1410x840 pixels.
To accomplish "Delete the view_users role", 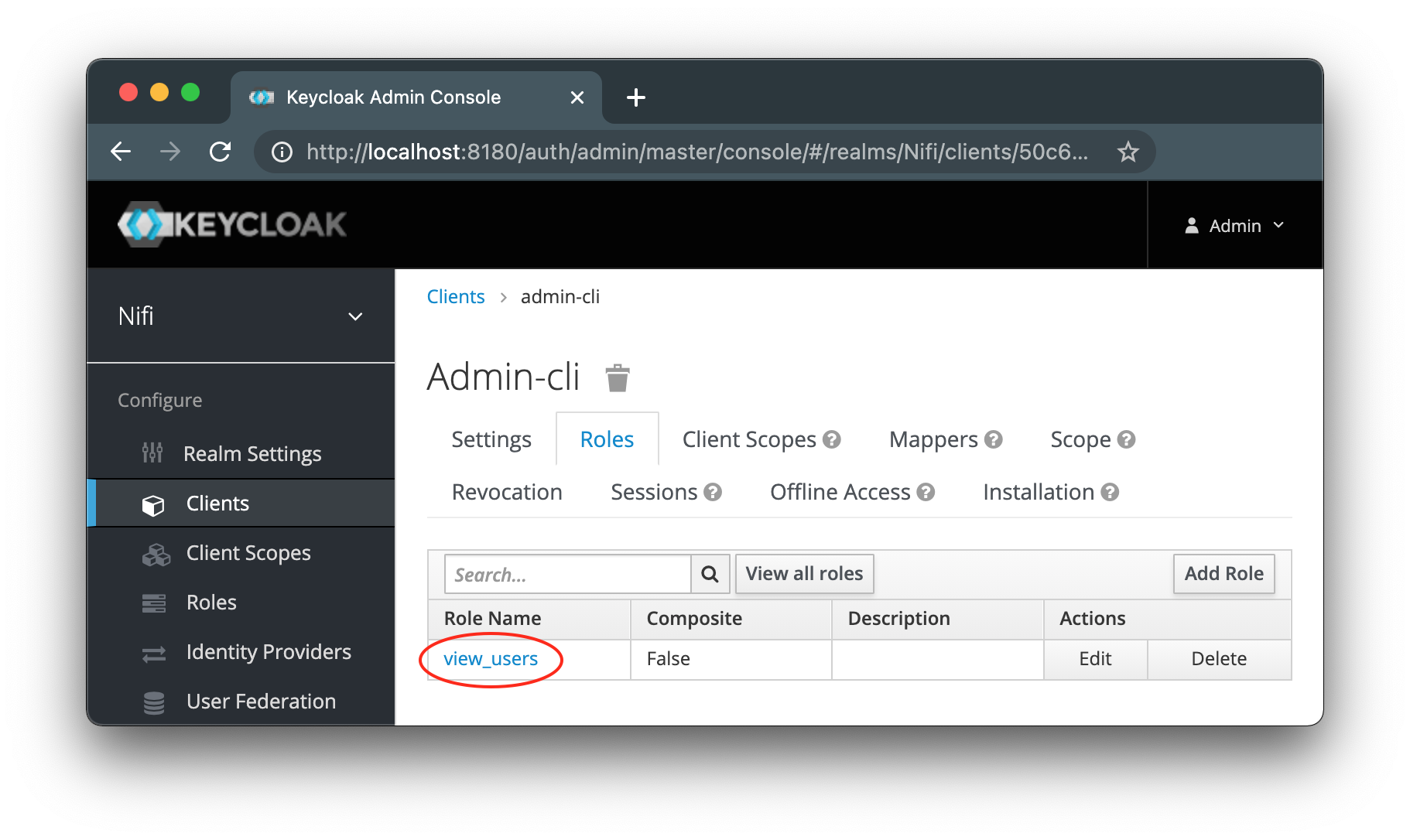I will pyautogui.click(x=1219, y=659).
